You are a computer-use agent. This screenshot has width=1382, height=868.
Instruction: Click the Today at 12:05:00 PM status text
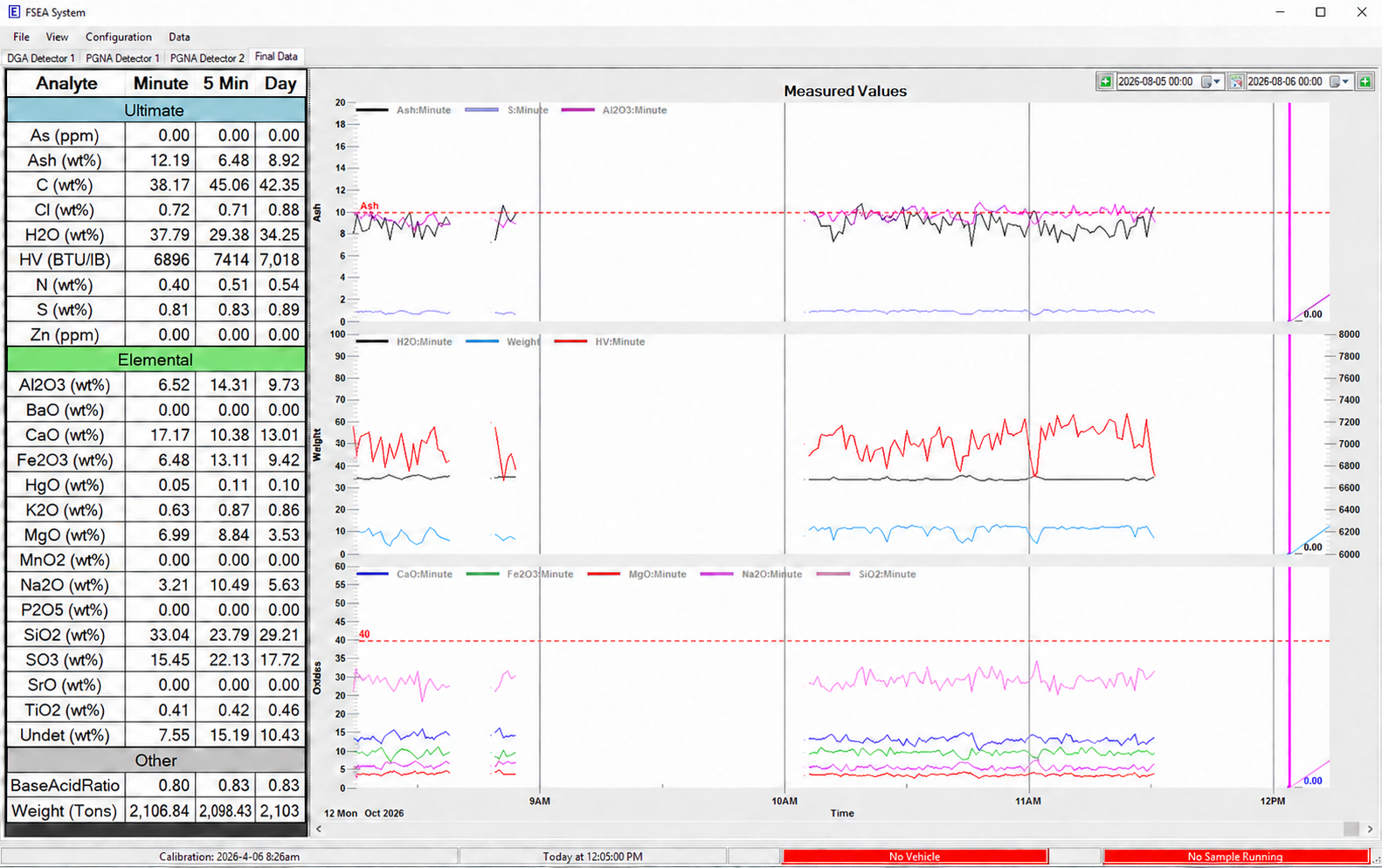point(592,857)
